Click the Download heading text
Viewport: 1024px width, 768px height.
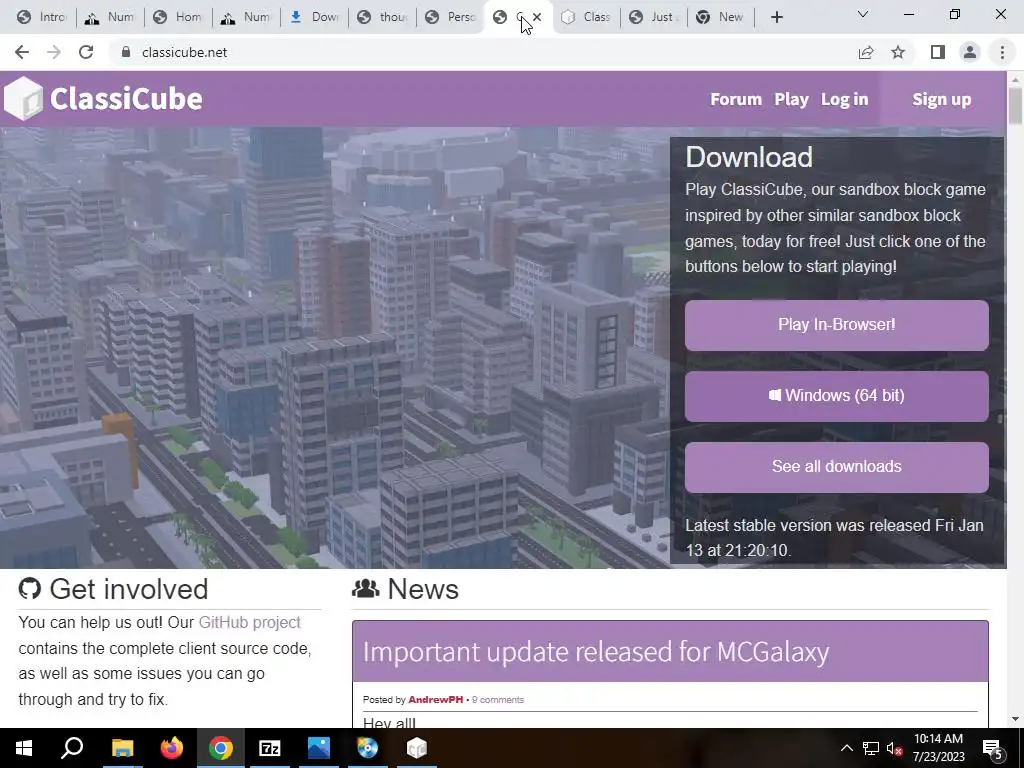coord(749,157)
